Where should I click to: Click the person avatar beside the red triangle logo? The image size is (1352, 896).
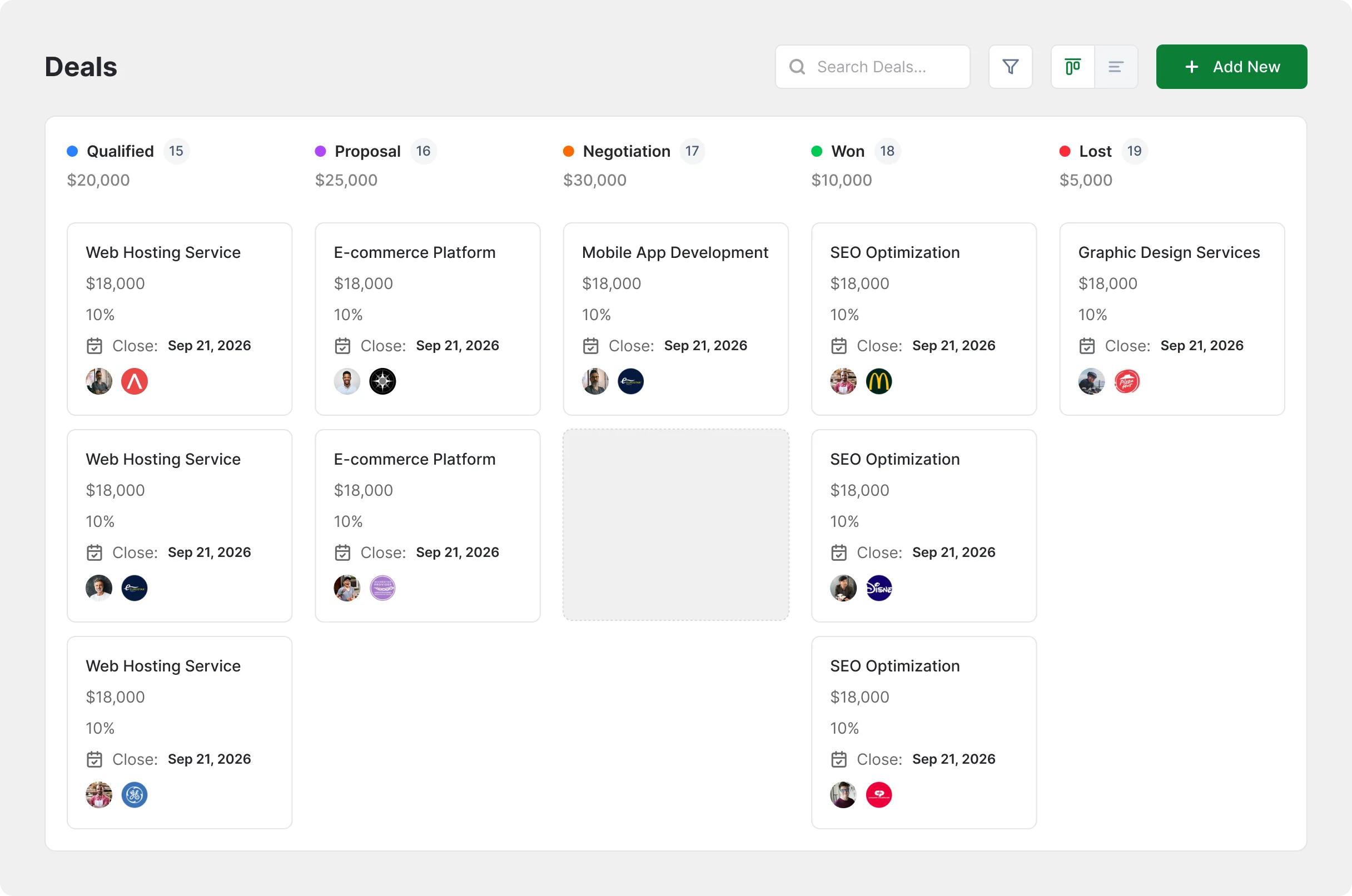pos(99,381)
